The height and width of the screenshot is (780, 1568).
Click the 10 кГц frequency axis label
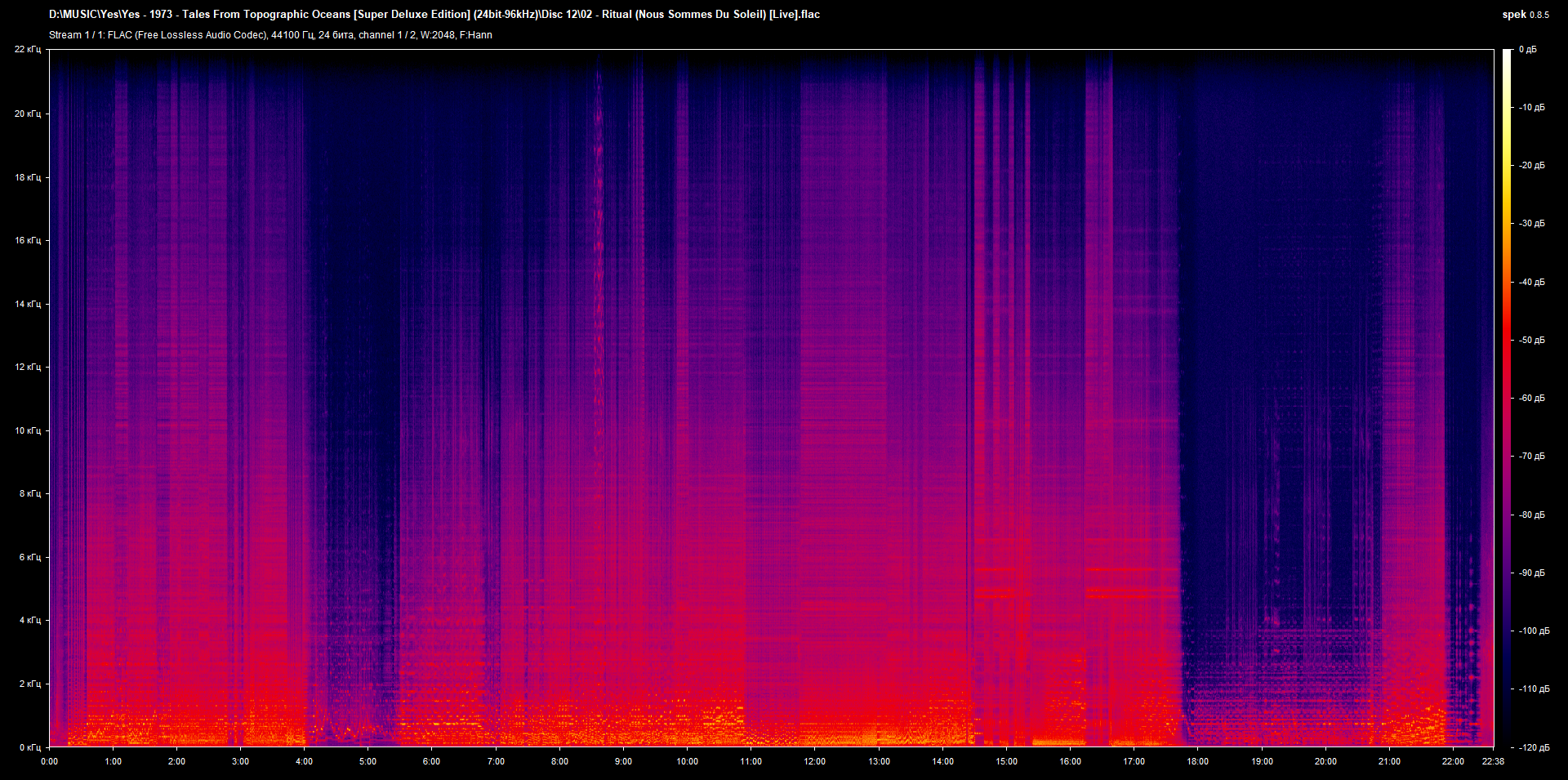pos(28,430)
